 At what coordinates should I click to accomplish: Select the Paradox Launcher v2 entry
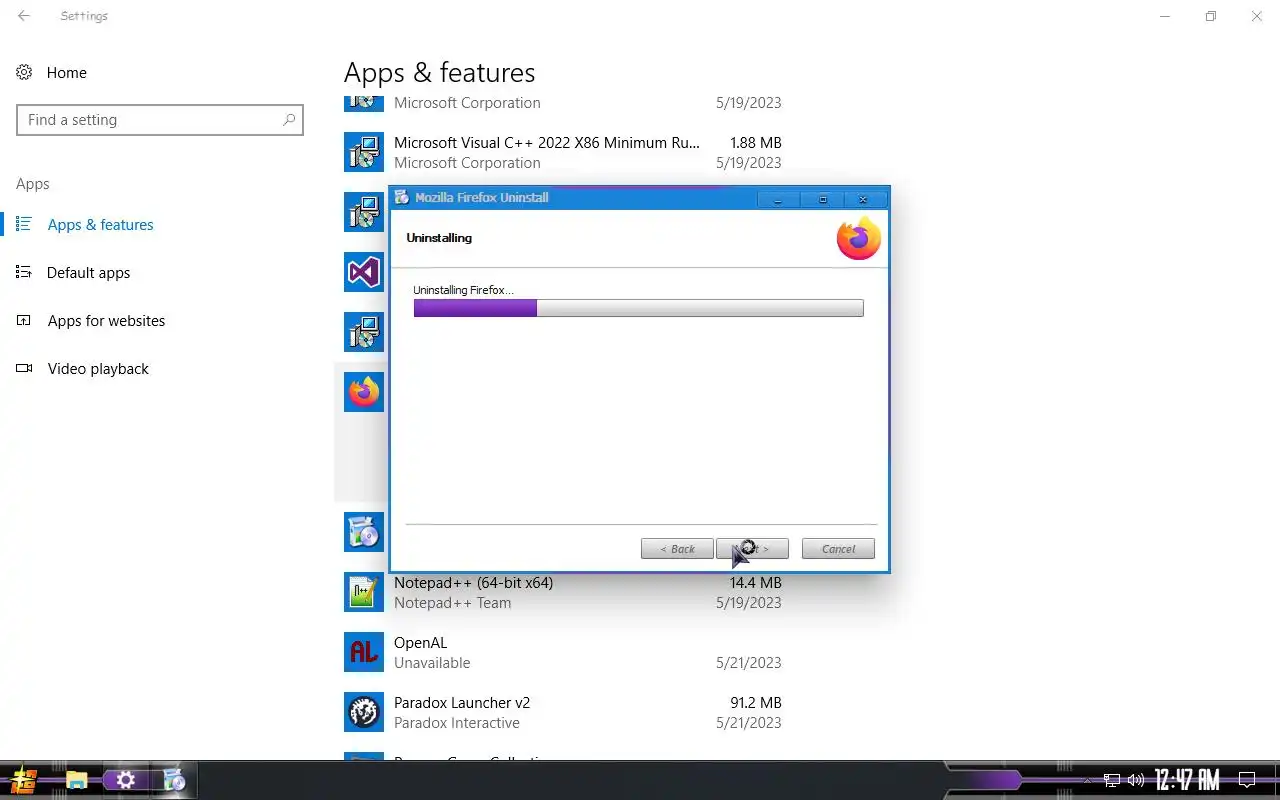(x=563, y=712)
